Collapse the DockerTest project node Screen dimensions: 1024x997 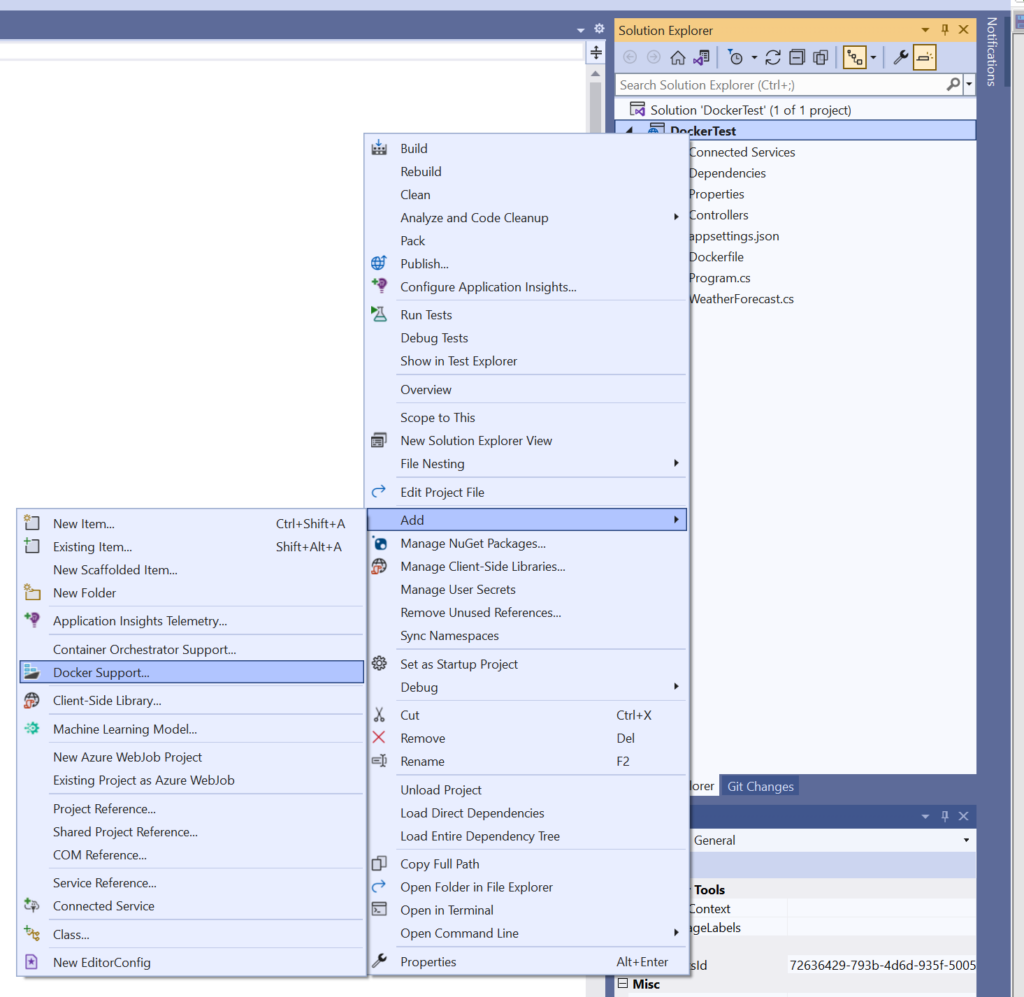pos(630,131)
